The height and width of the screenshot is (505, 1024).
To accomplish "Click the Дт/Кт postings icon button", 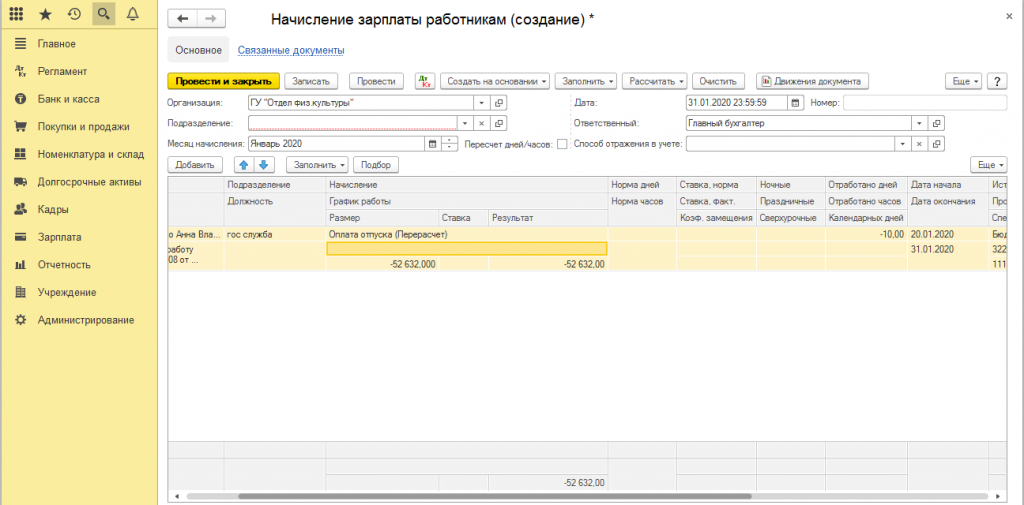I will 424,81.
